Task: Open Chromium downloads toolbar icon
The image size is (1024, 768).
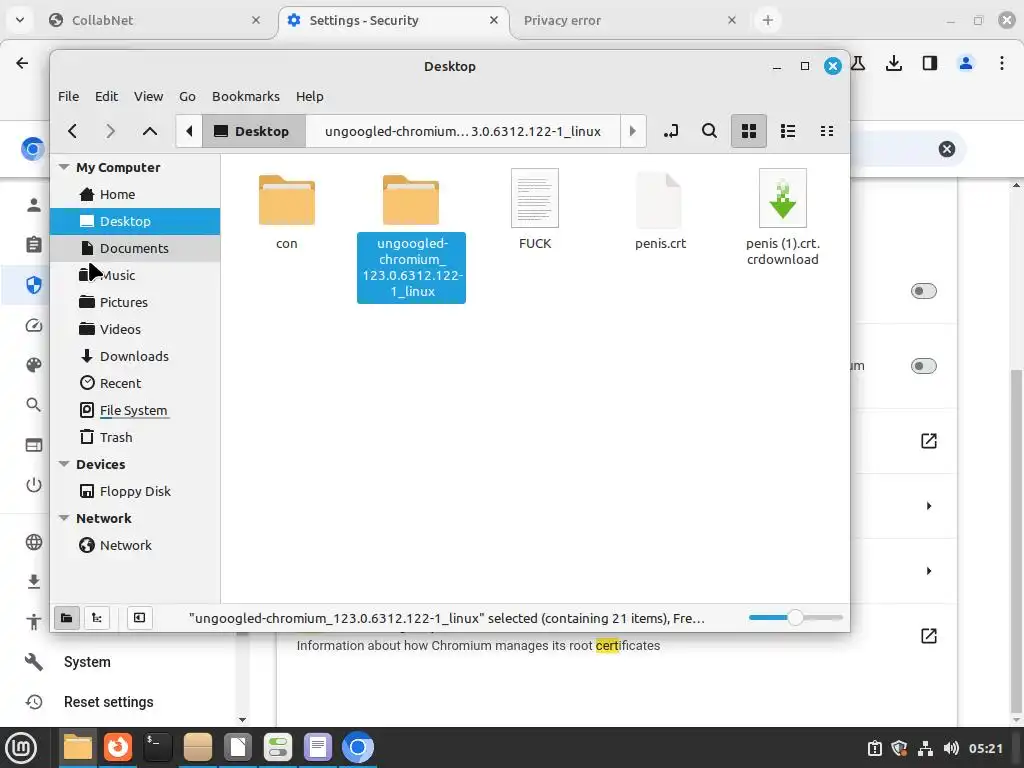Action: (x=894, y=63)
